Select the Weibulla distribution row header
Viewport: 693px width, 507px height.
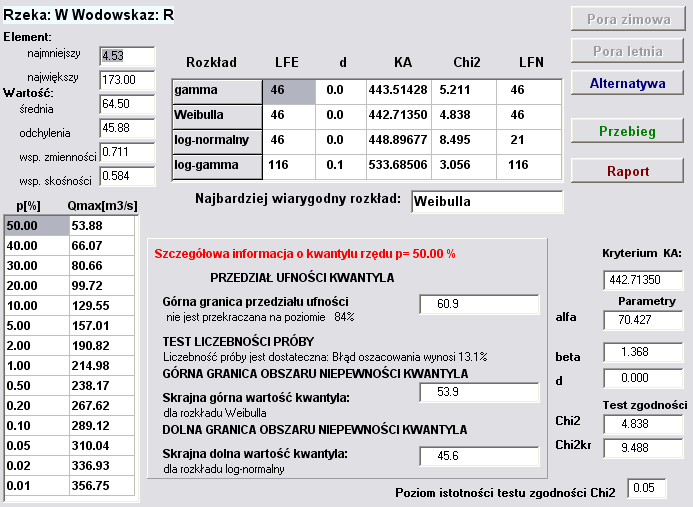[217, 117]
